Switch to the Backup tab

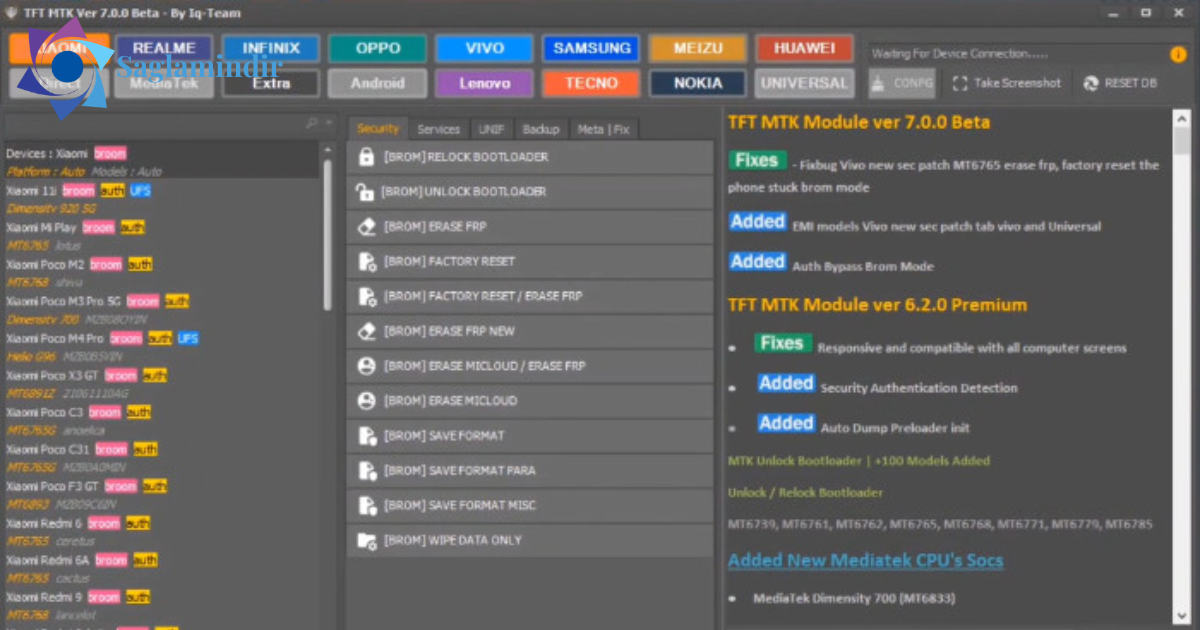pos(541,129)
